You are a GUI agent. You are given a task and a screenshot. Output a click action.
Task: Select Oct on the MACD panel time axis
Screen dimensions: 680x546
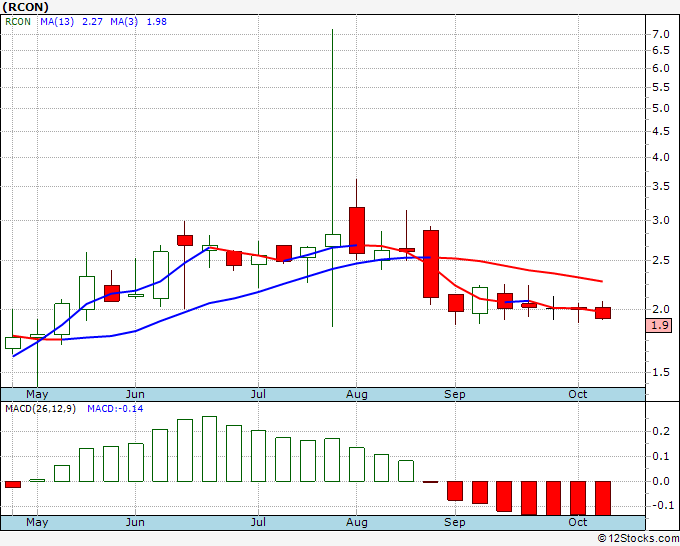(579, 522)
